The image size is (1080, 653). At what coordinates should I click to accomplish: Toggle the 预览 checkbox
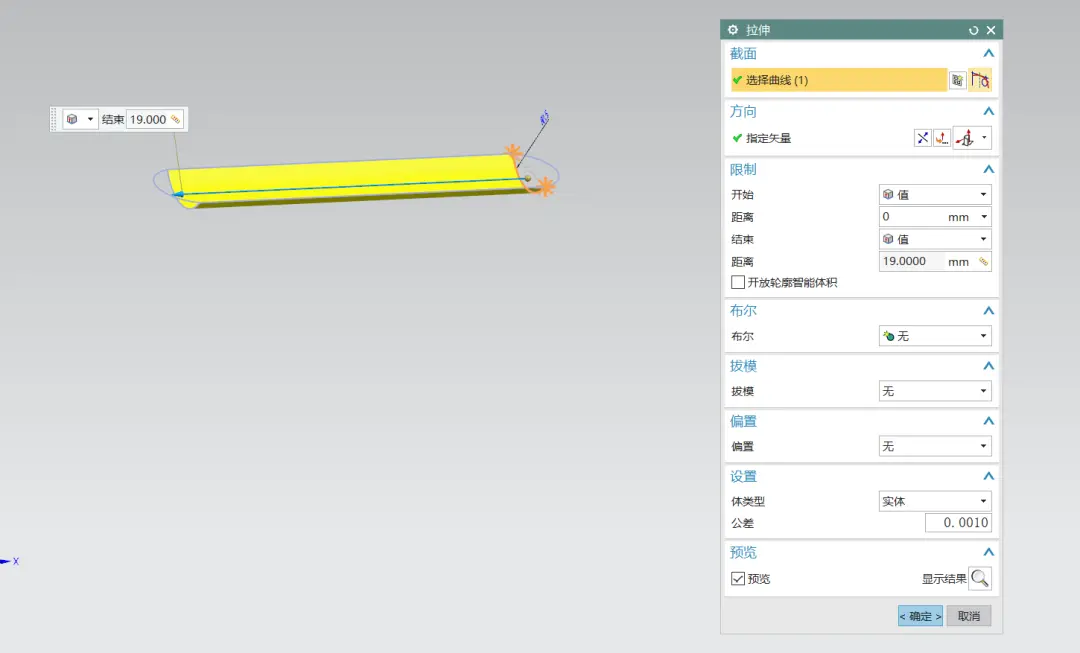tap(738, 579)
